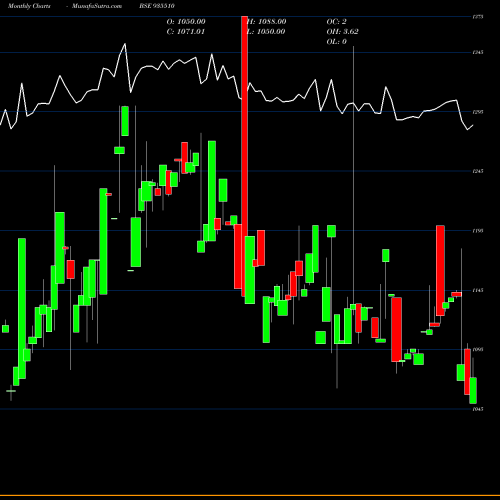500x500 pixels.
Task: Click the tallest red candlestick reaching the chart top
Action: coord(245,156)
